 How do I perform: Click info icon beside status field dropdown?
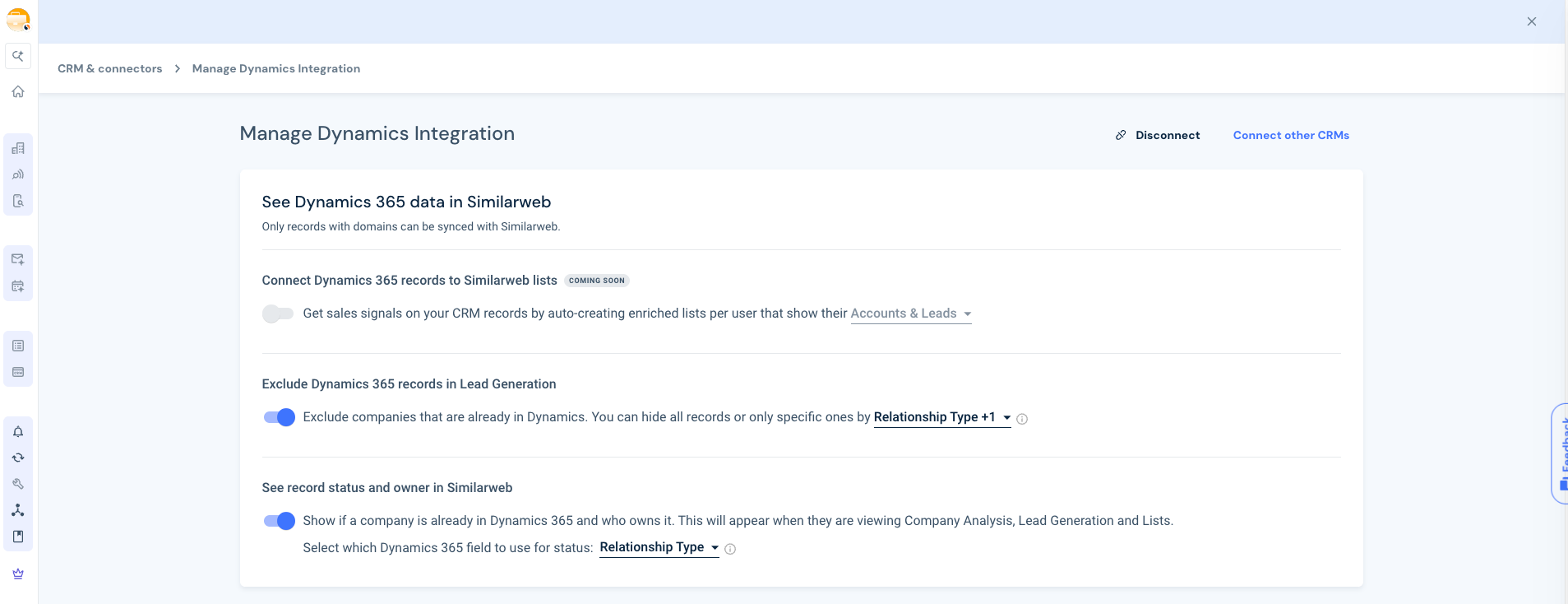click(x=730, y=549)
